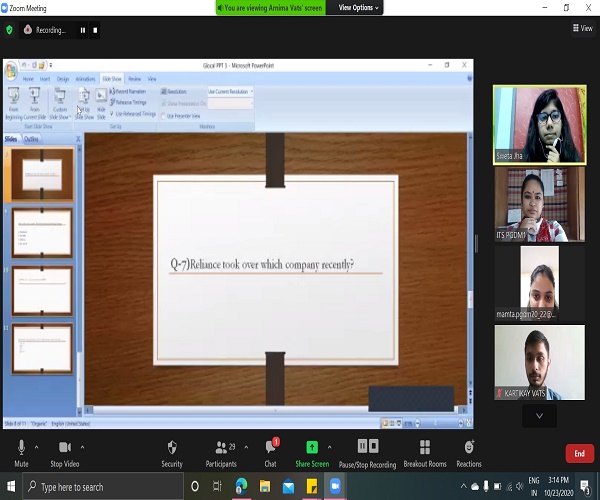The image size is (600, 500).
Task: Open the View Options dropdown
Action: 358,8
